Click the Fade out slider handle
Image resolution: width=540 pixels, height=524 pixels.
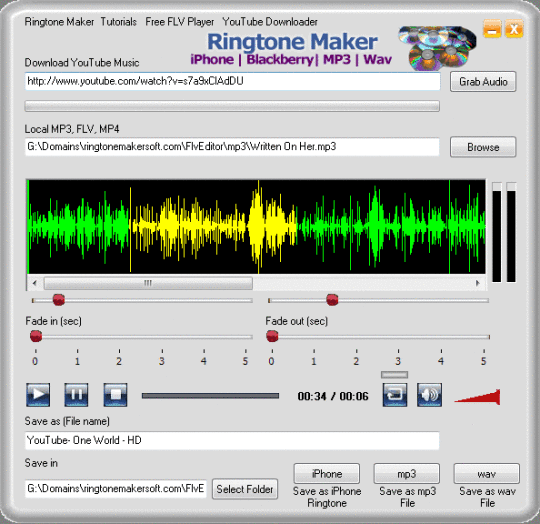272,336
